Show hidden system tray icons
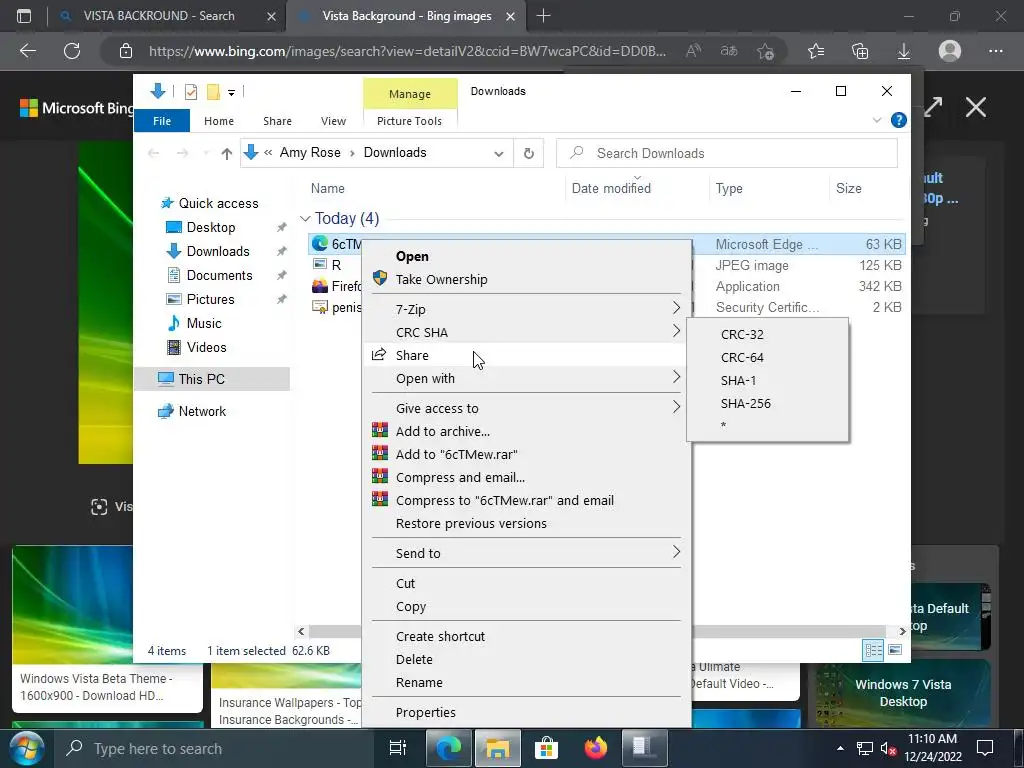The width and height of the screenshot is (1024, 768). click(840, 748)
